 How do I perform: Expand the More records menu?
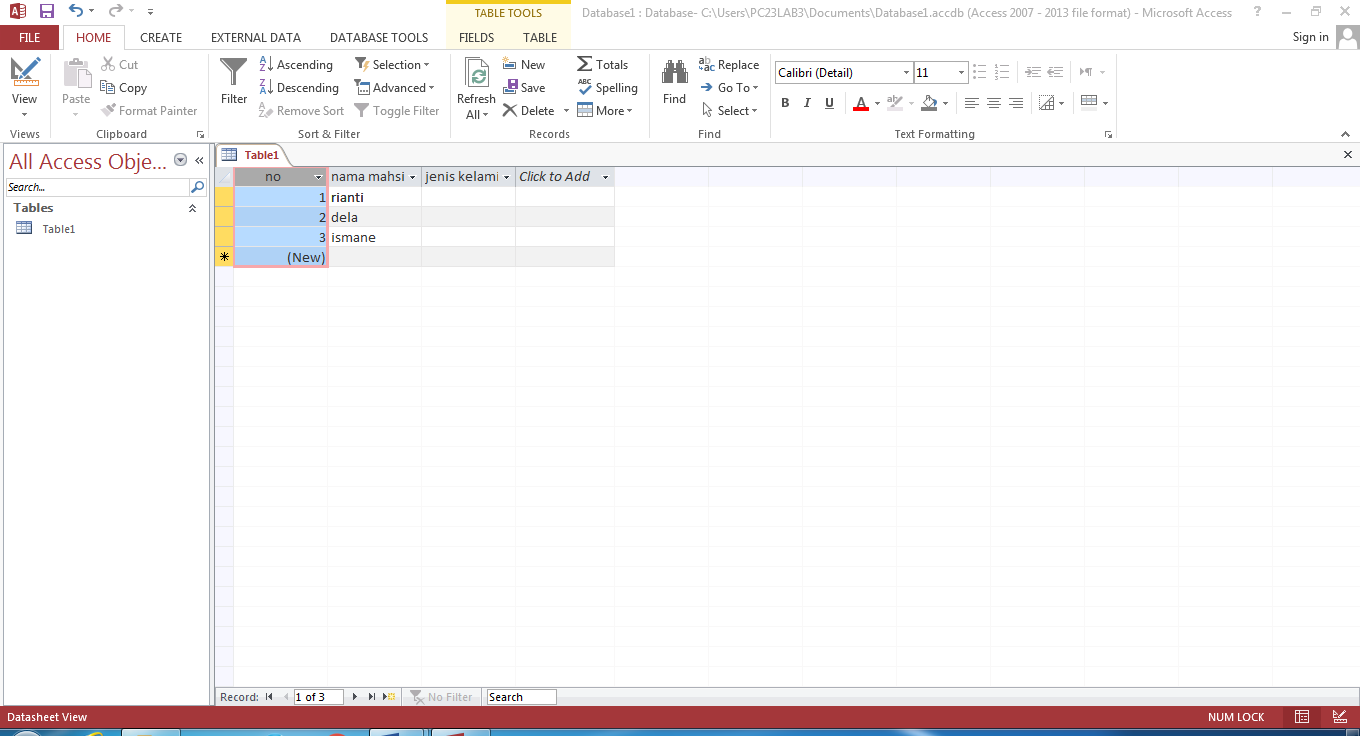pos(605,111)
